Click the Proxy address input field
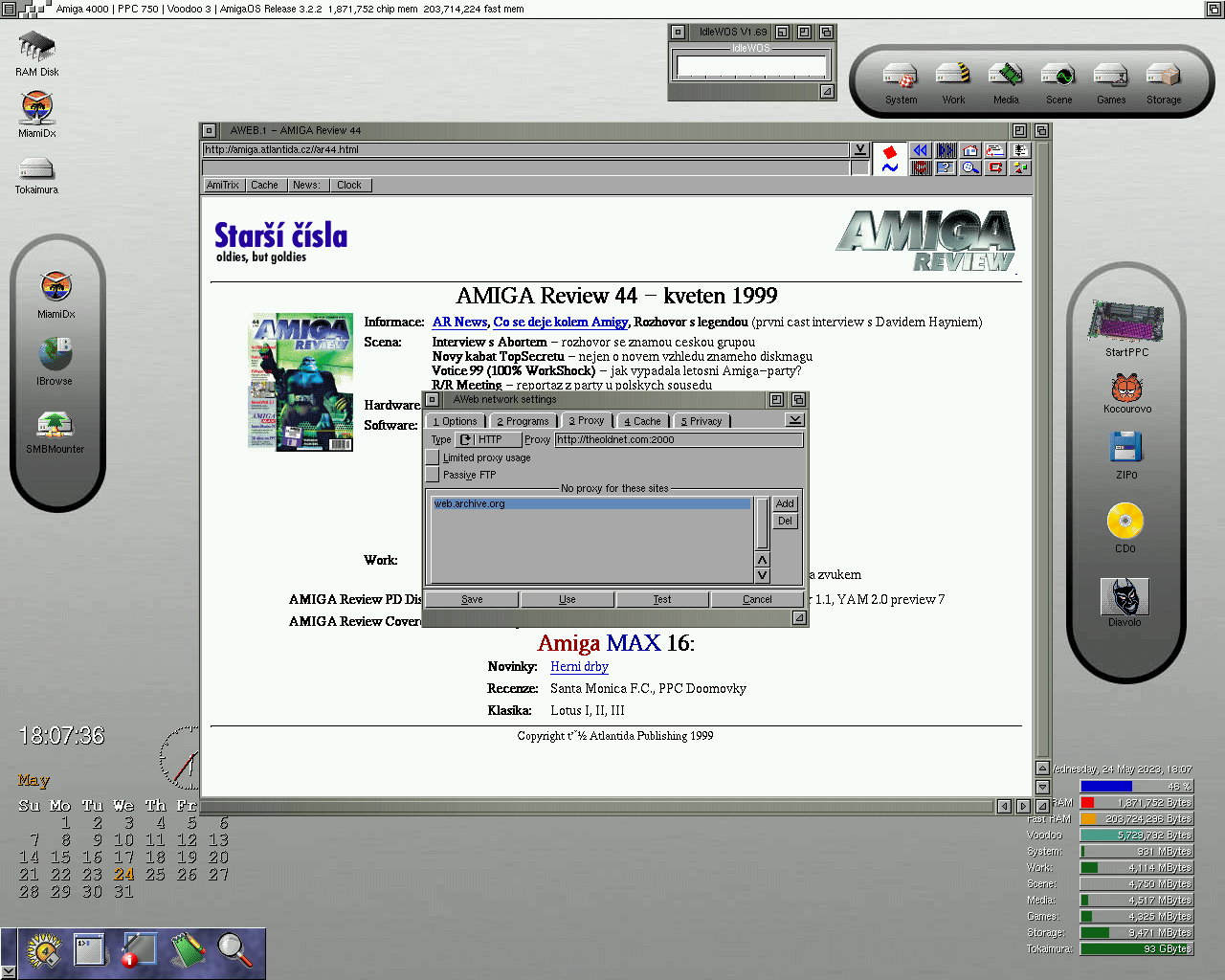The height and width of the screenshot is (980, 1225). coord(679,440)
